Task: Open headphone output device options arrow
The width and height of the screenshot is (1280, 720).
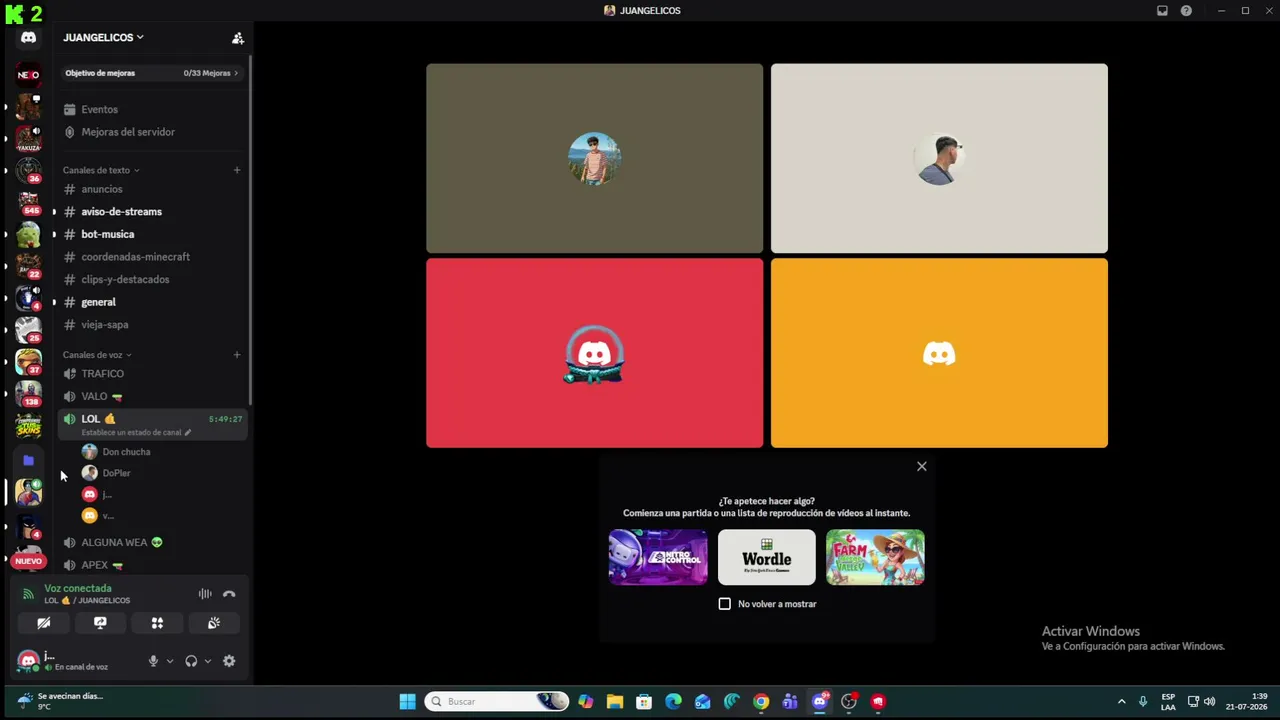Action: 207,661
